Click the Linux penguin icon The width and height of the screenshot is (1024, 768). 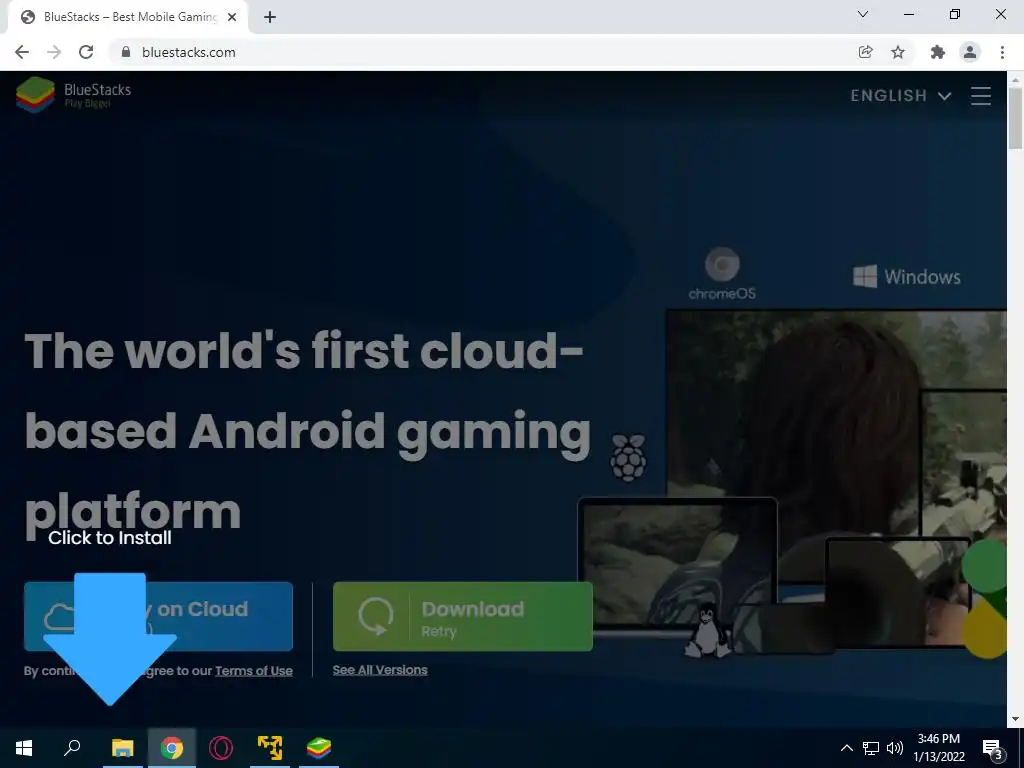707,631
